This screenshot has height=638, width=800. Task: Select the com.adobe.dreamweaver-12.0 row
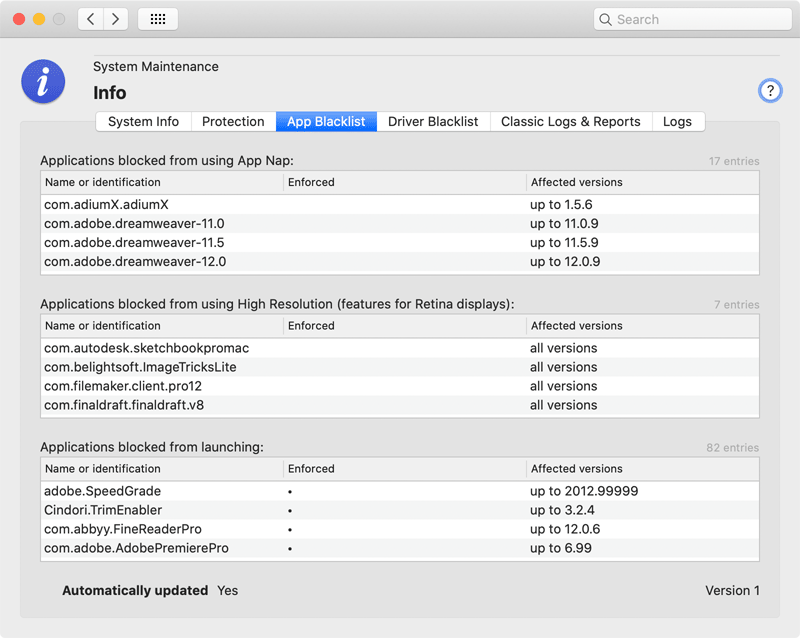[400, 261]
